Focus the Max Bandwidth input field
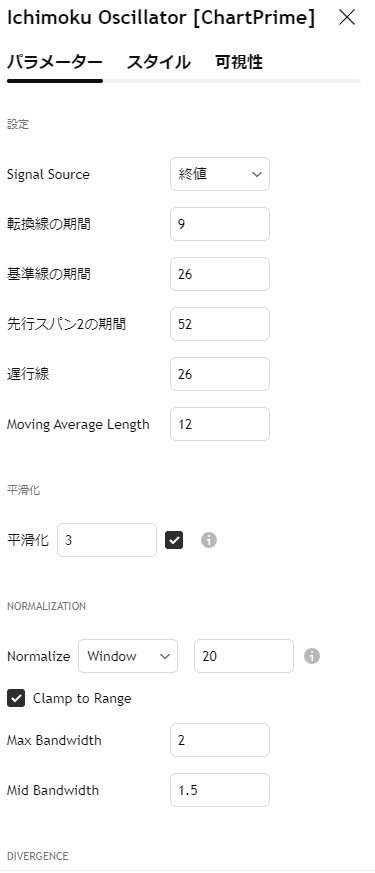 click(220, 740)
